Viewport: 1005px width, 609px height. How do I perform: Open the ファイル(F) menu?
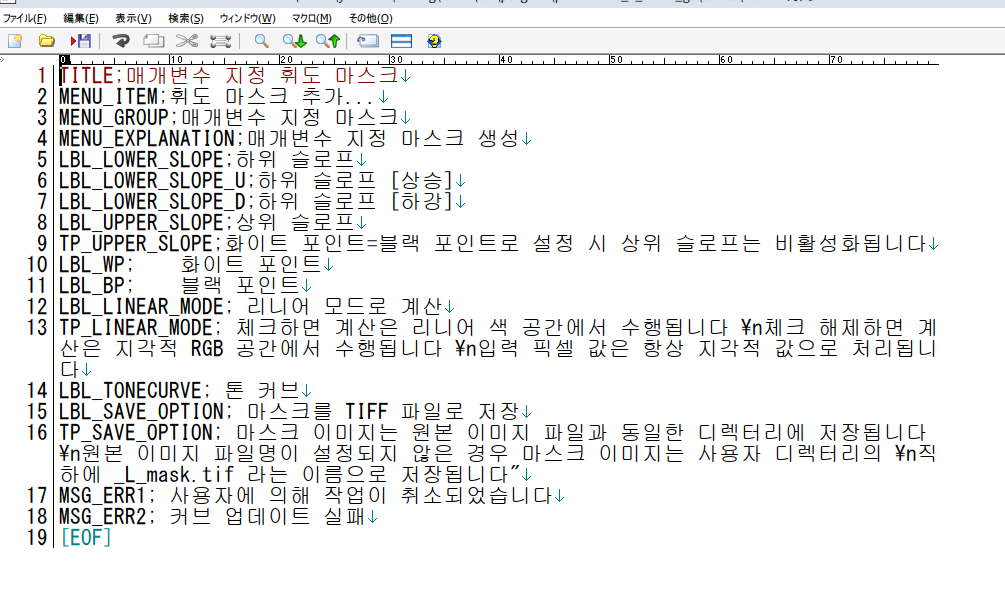(25, 18)
